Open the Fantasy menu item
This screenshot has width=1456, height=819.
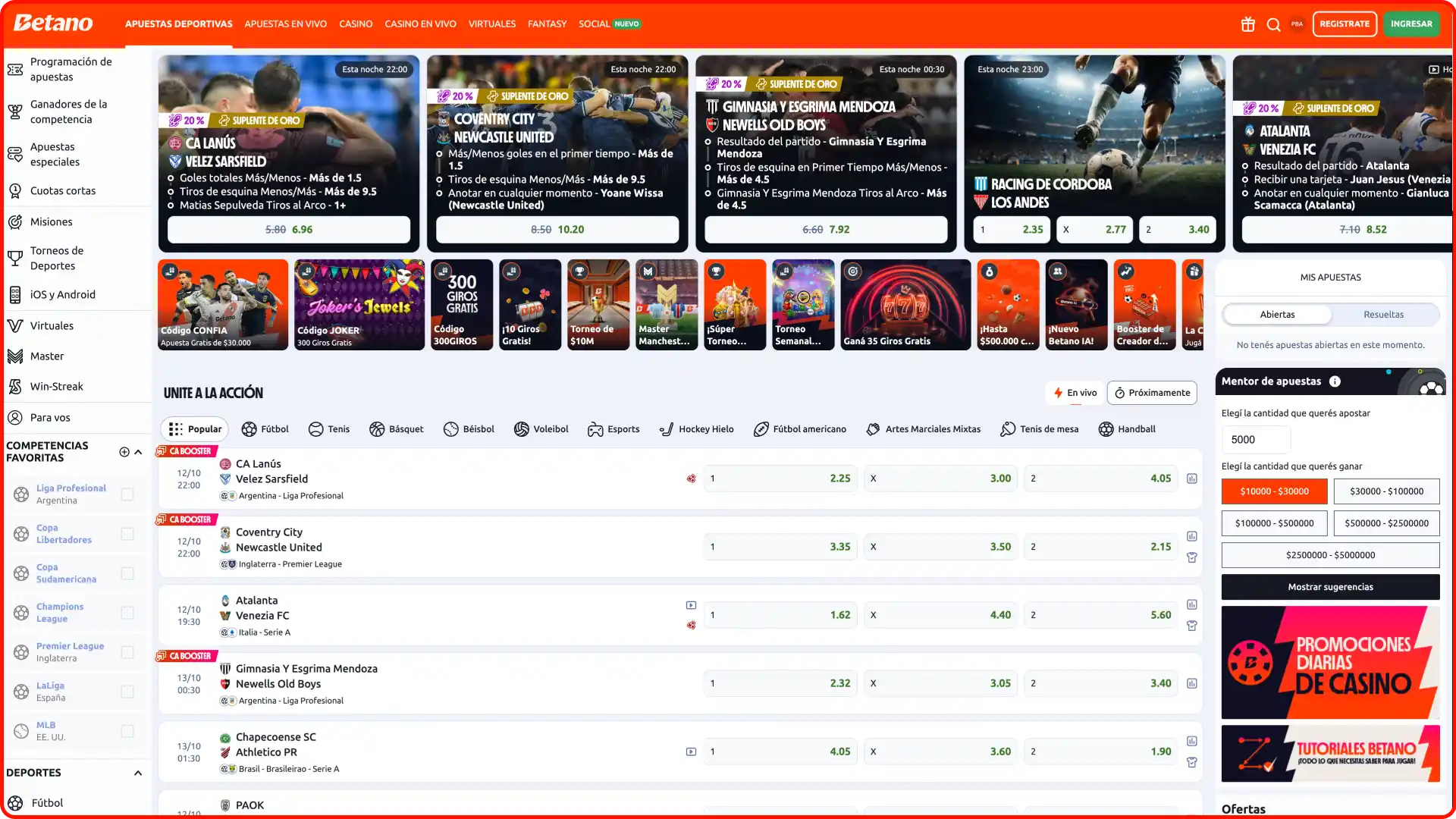pyautogui.click(x=547, y=24)
